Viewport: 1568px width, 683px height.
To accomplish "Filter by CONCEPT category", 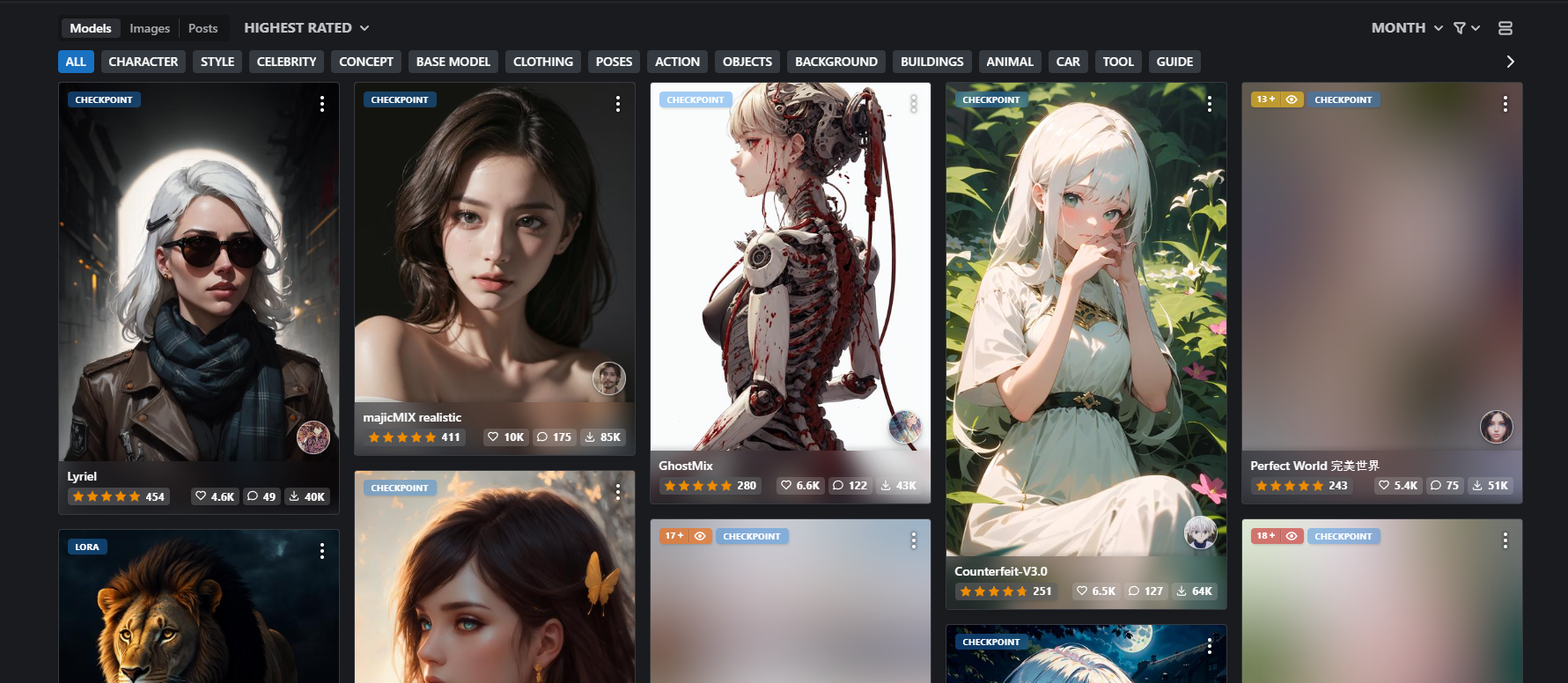I will (x=366, y=62).
